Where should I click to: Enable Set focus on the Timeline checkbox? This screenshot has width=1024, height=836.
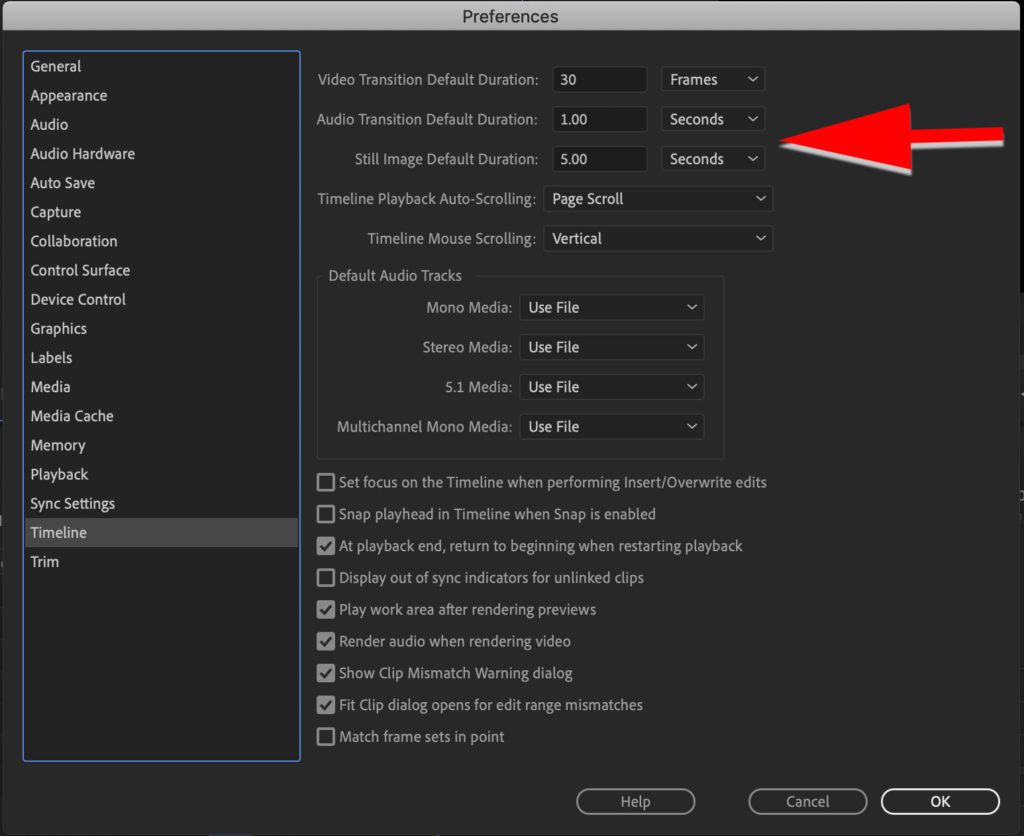tap(325, 483)
